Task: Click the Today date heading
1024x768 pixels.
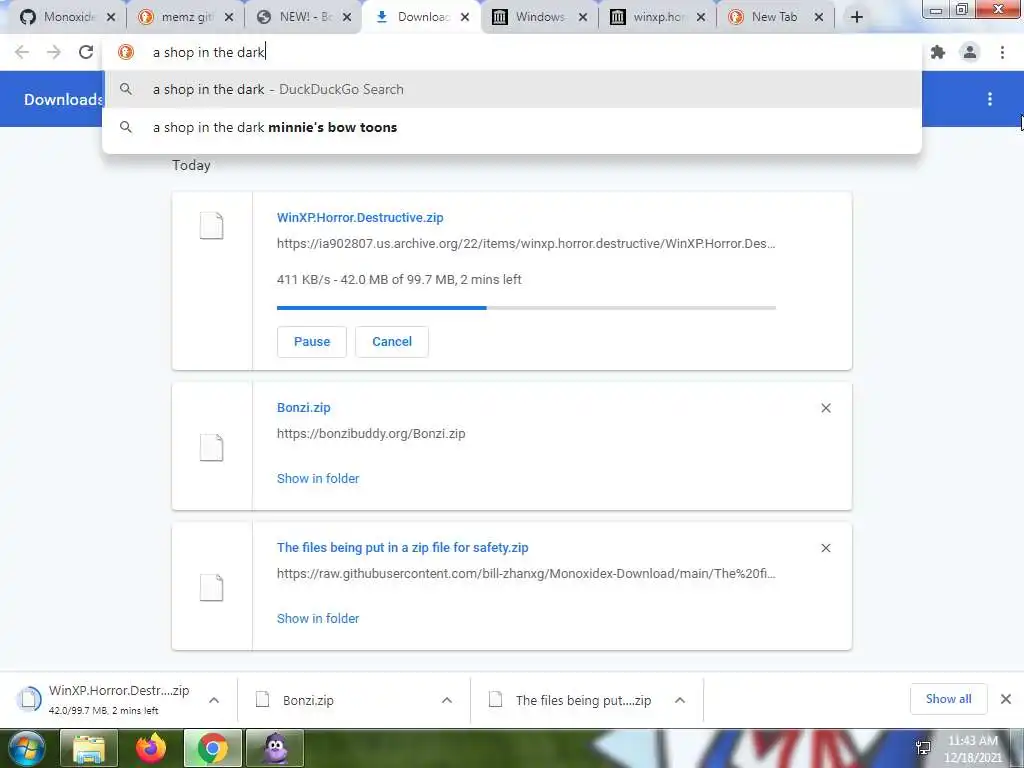Action: [191, 165]
